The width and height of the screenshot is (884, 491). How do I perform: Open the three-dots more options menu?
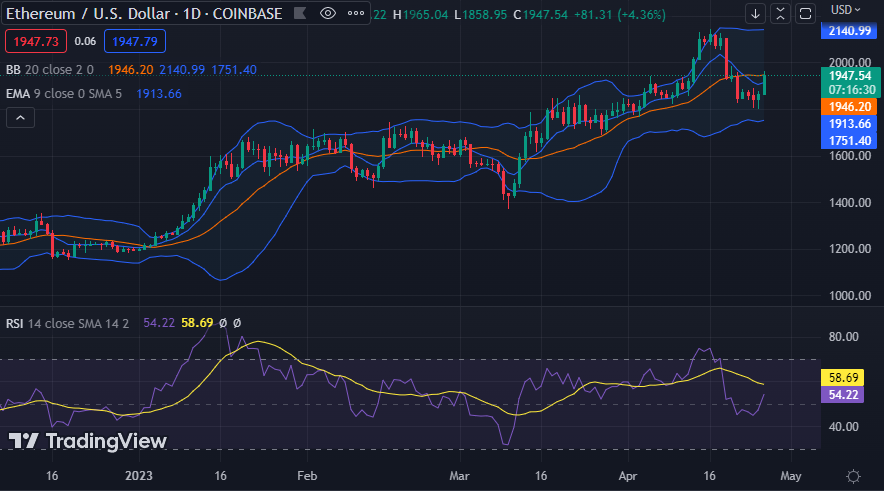pos(356,14)
